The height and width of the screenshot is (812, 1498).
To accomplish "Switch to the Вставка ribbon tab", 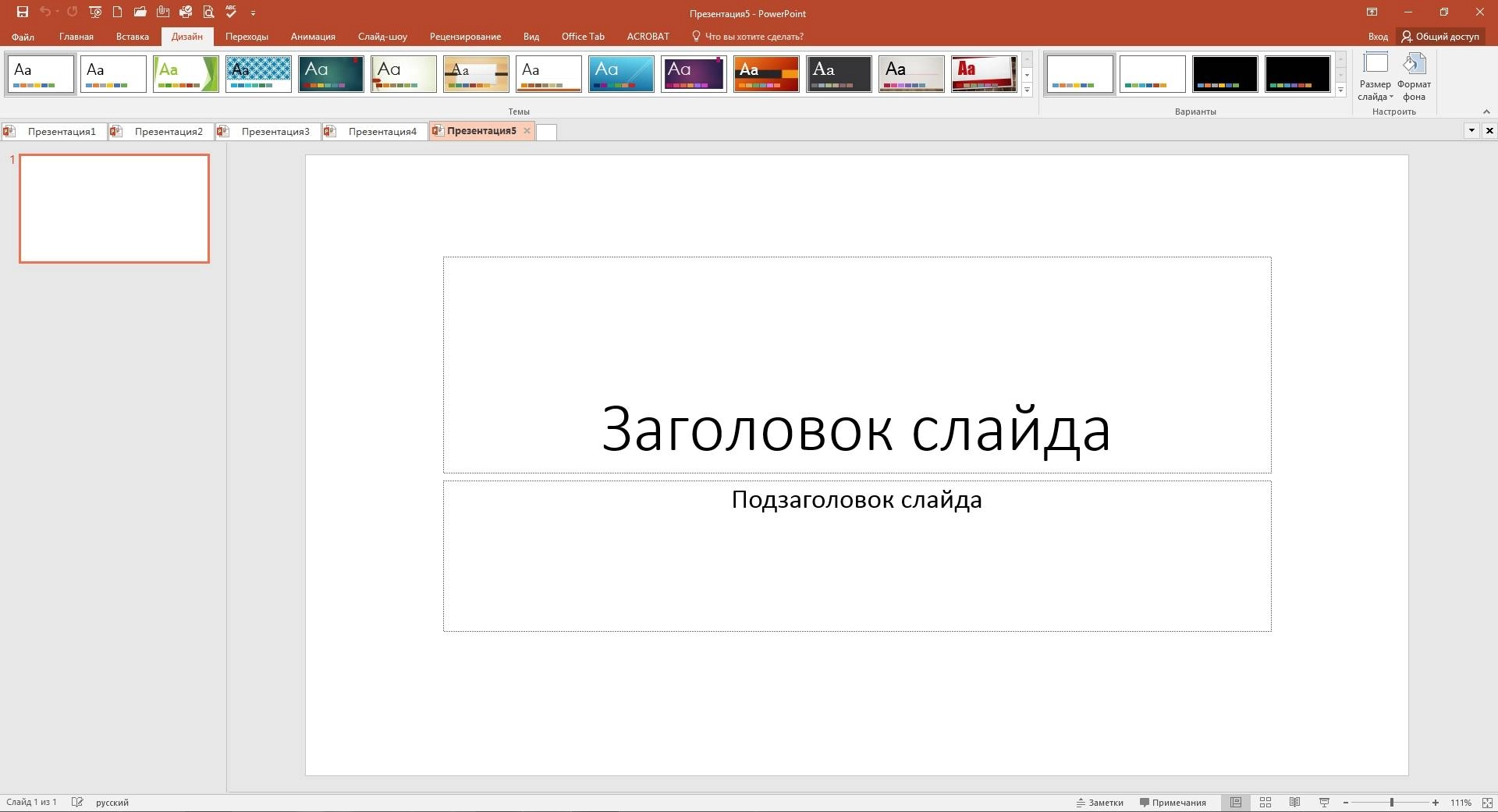I will [133, 37].
